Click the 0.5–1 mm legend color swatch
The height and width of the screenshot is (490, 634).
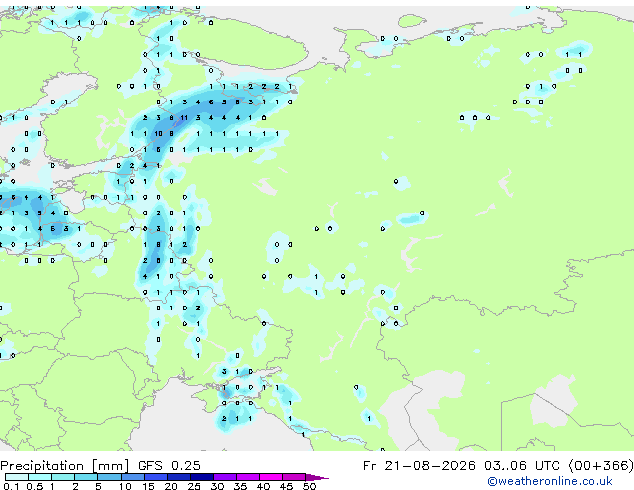coord(40,477)
